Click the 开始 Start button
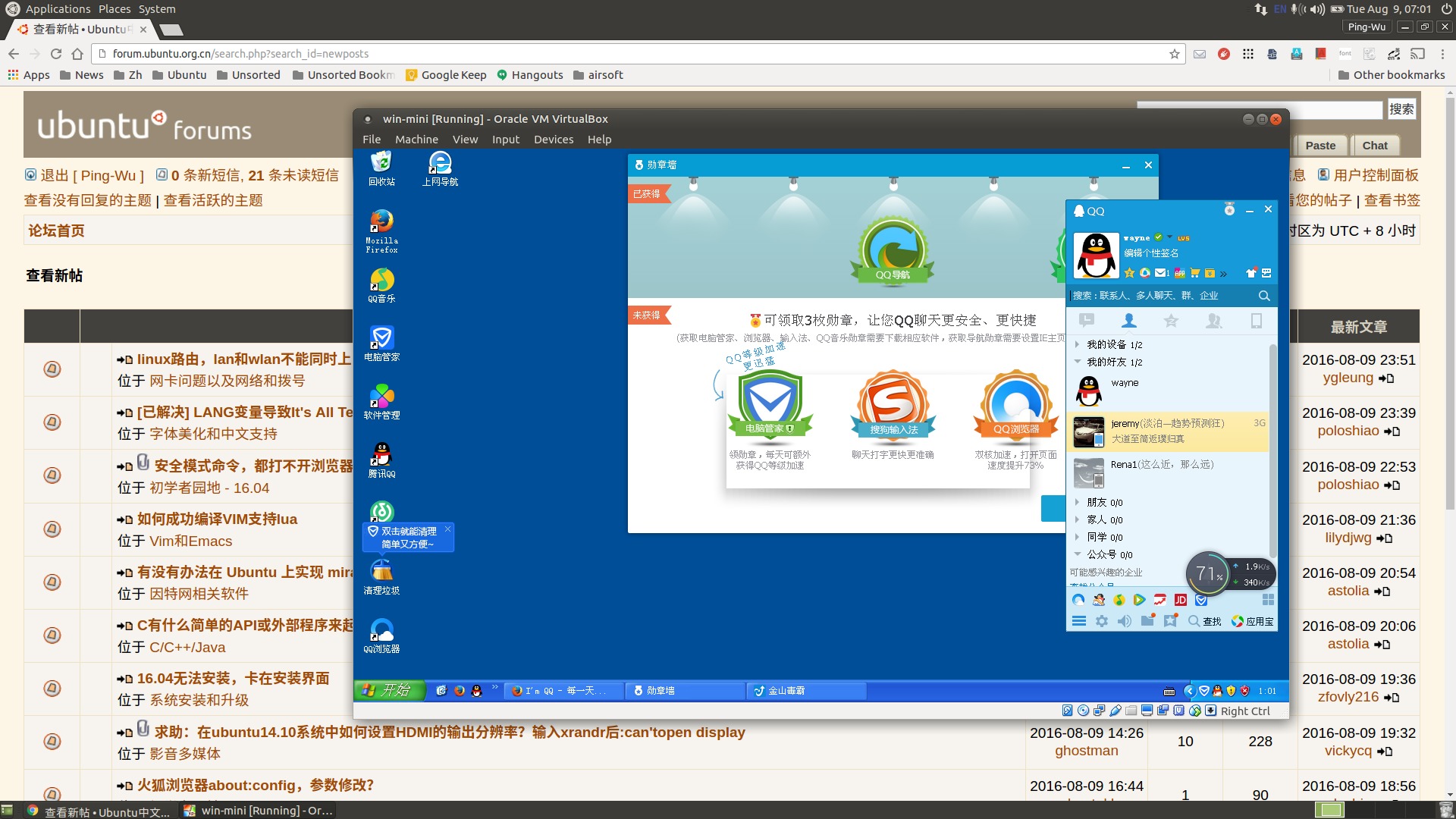Viewport: 1456px width, 819px height. coord(389,690)
